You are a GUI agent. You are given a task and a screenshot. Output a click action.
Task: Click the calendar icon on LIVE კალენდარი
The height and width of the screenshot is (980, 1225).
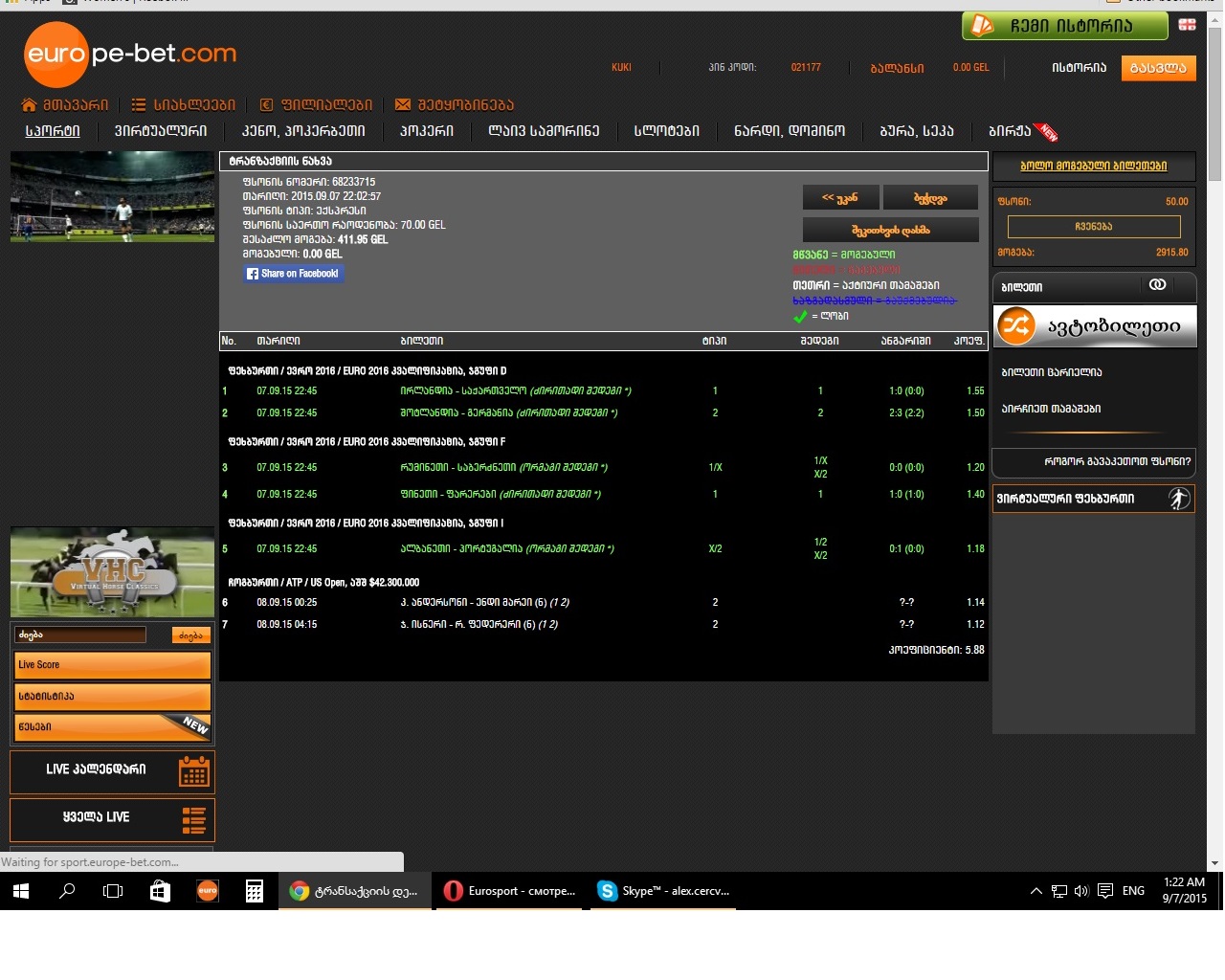(194, 771)
